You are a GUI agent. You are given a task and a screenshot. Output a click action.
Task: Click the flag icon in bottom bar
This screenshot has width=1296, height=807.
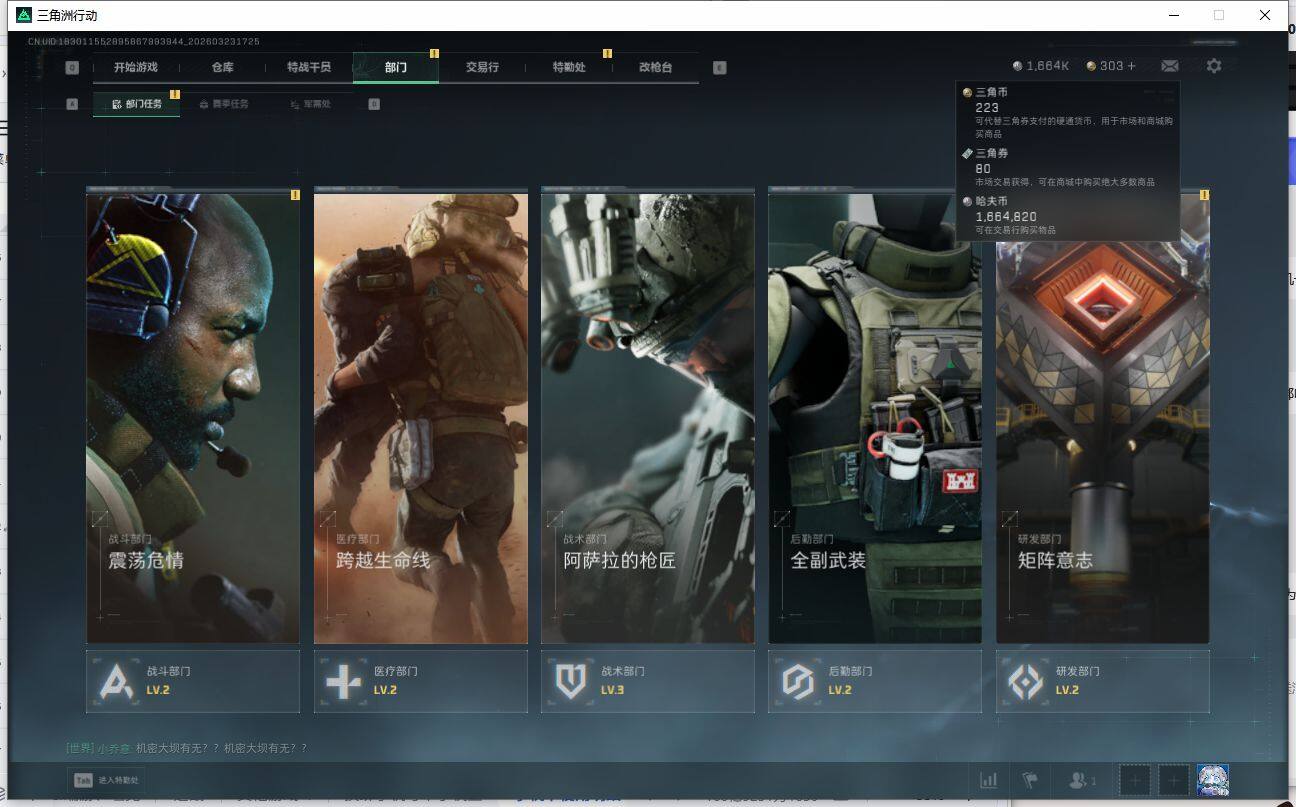click(1029, 780)
